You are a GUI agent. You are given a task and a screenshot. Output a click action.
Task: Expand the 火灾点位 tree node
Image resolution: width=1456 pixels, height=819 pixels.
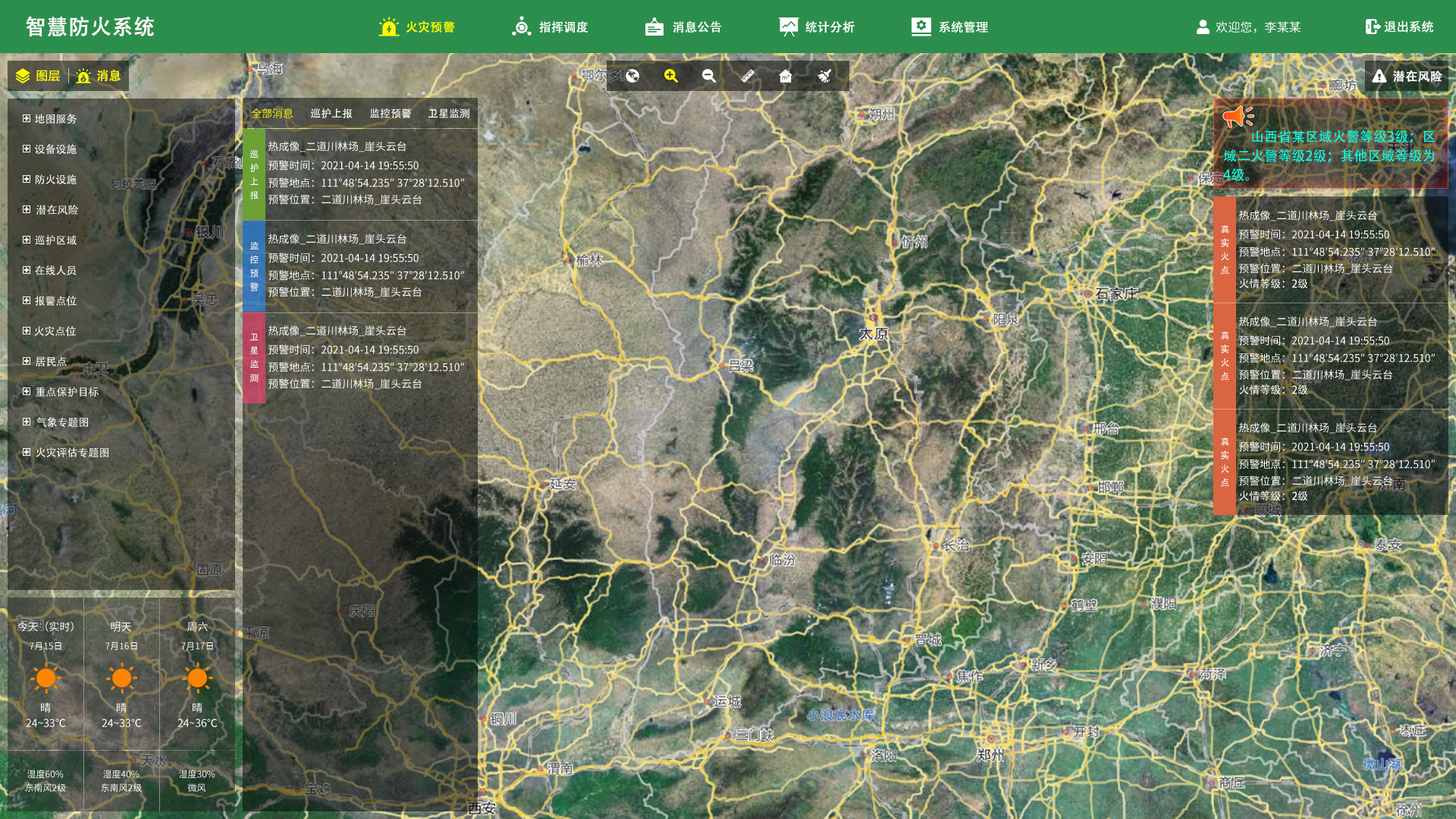tap(27, 331)
